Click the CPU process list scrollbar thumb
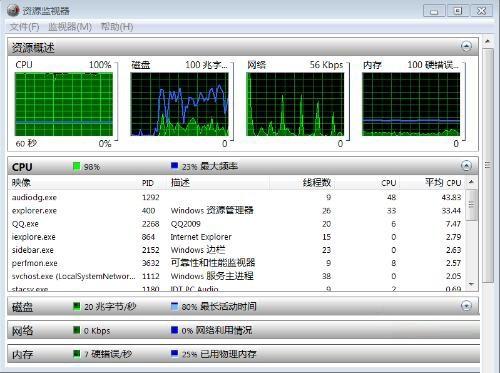 point(471,205)
